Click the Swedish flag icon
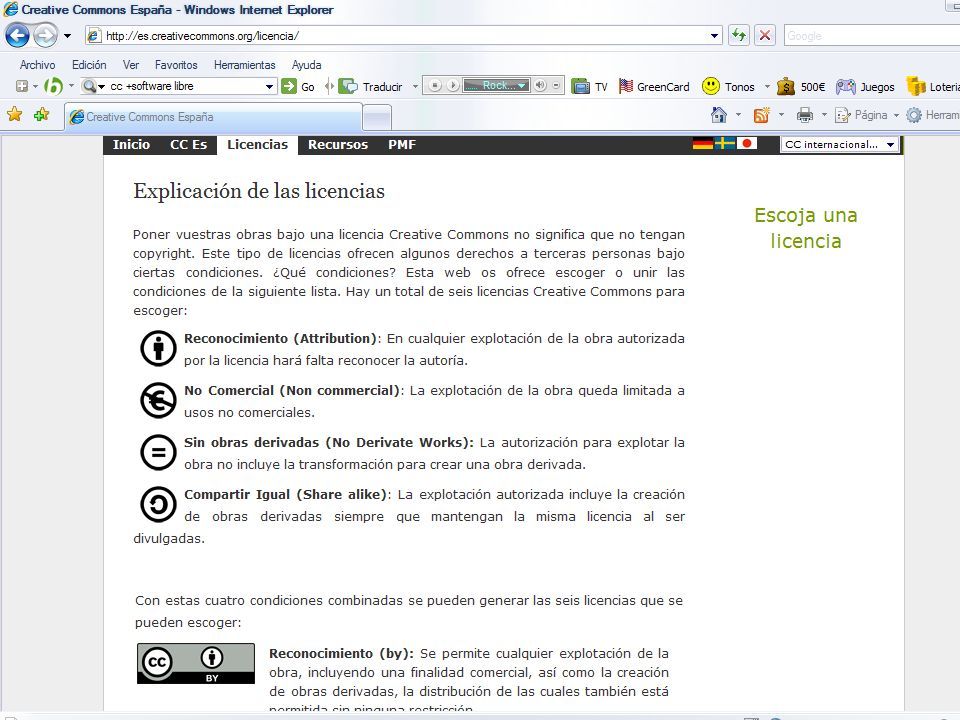960x720 pixels. (725, 143)
